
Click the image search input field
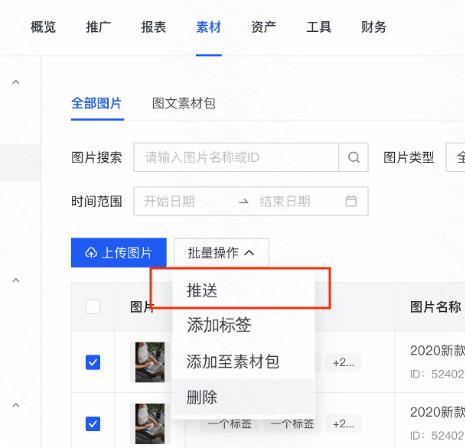tap(236, 157)
